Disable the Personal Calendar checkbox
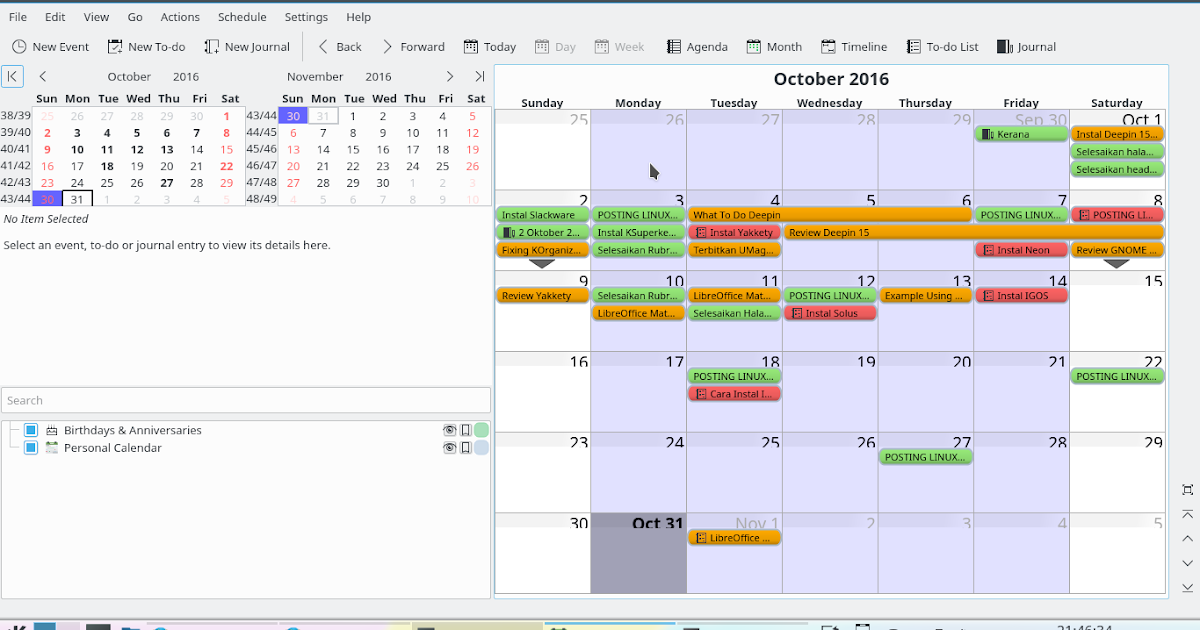 pyautogui.click(x=30, y=448)
